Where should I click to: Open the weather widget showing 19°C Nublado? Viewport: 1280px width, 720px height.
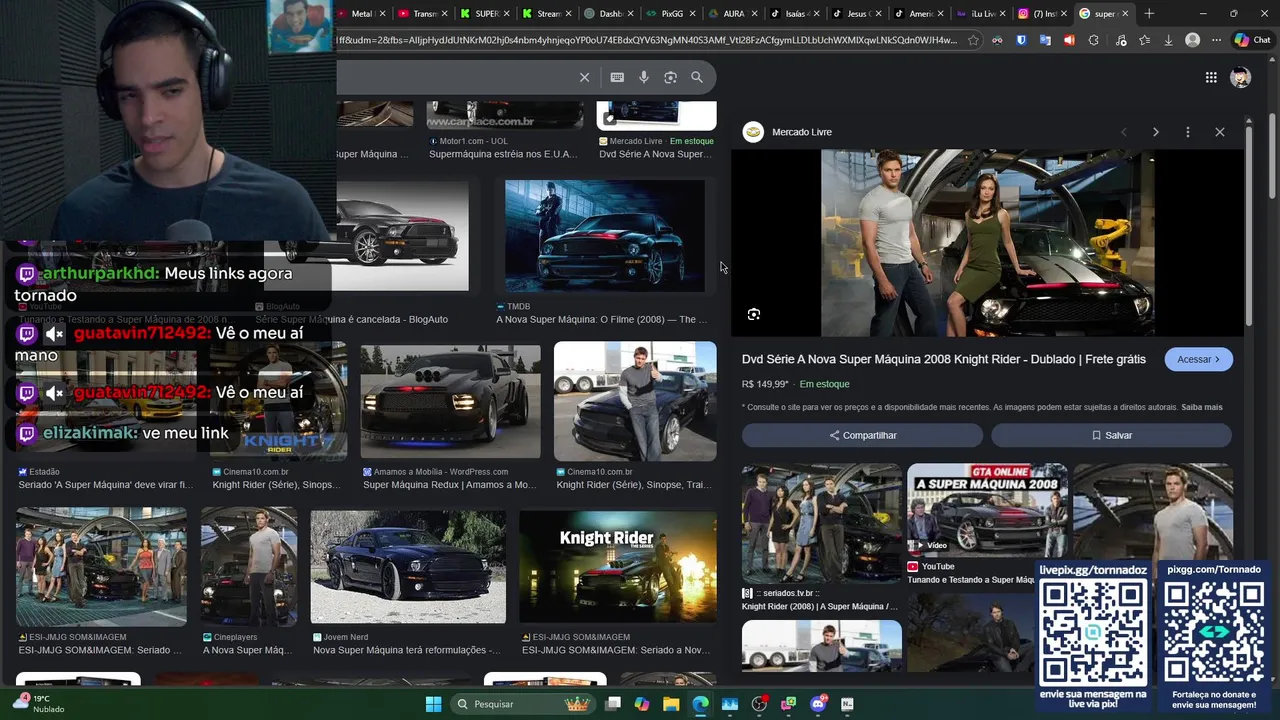click(x=38, y=704)
